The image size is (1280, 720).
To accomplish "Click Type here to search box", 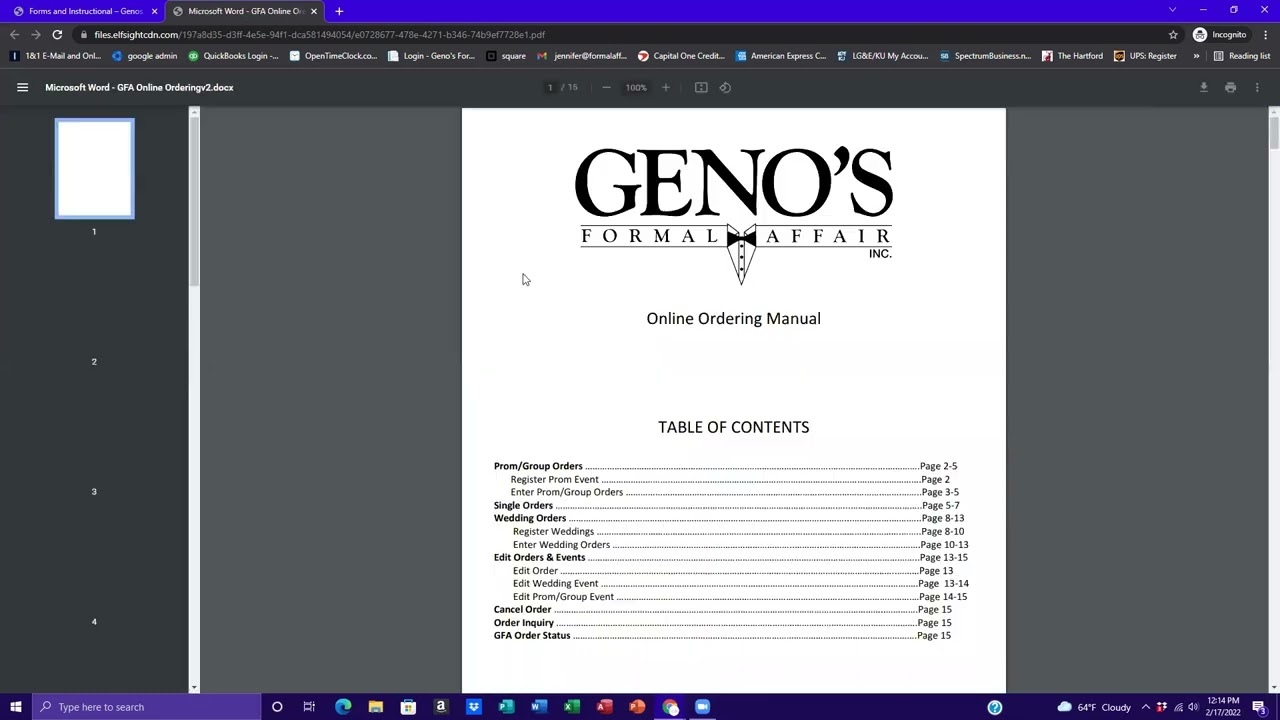I will click(145, 707).
